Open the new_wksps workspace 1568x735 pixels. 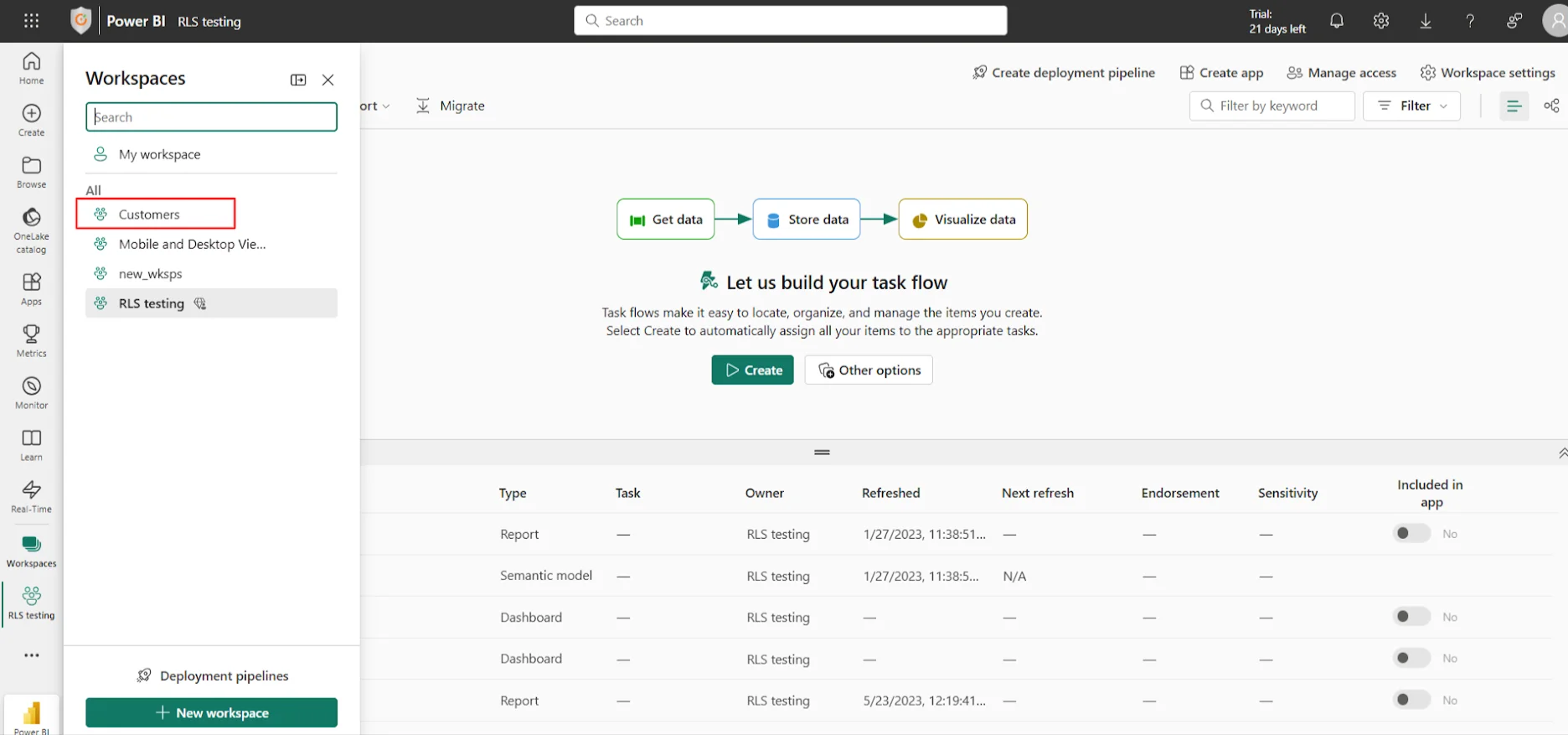[x=211, y=273]
